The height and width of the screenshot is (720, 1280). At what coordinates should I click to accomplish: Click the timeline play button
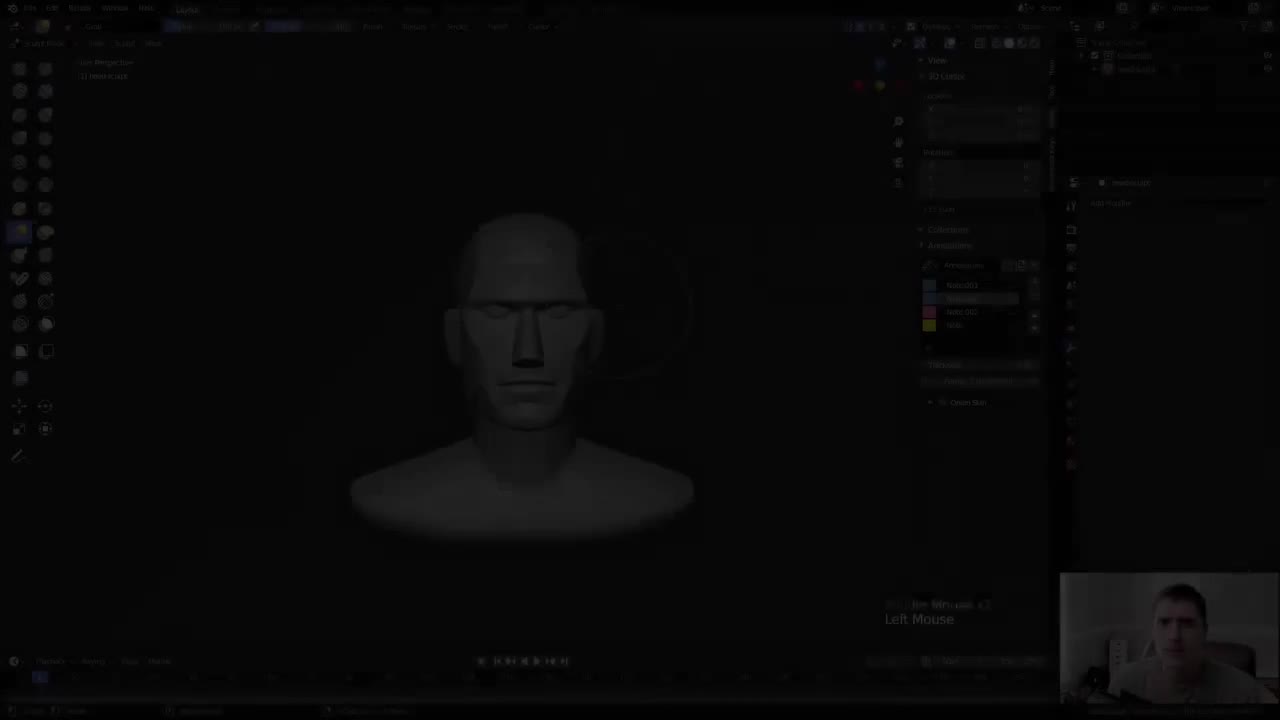pyautogui.click(x=537, y=661)
